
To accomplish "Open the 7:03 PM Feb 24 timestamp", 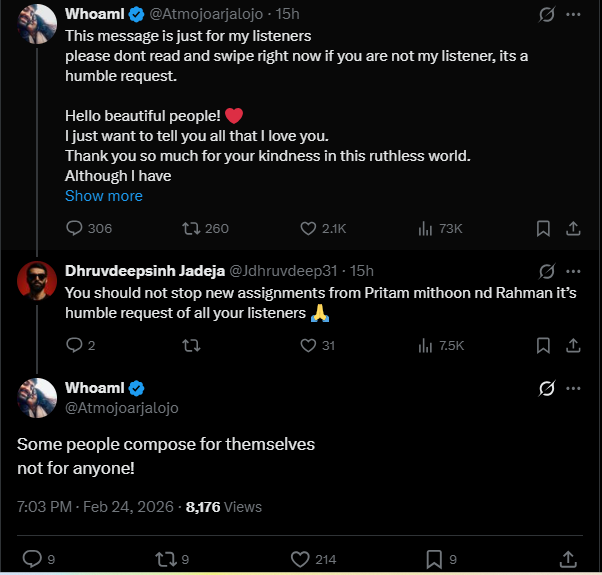I will pos(93,507).
